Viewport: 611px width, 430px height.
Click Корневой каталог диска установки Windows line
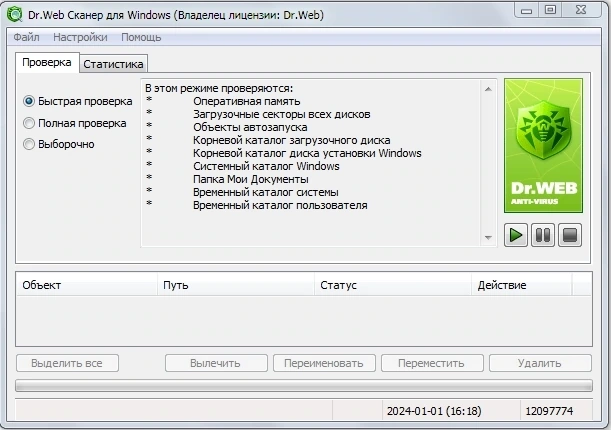click(307, 153)
